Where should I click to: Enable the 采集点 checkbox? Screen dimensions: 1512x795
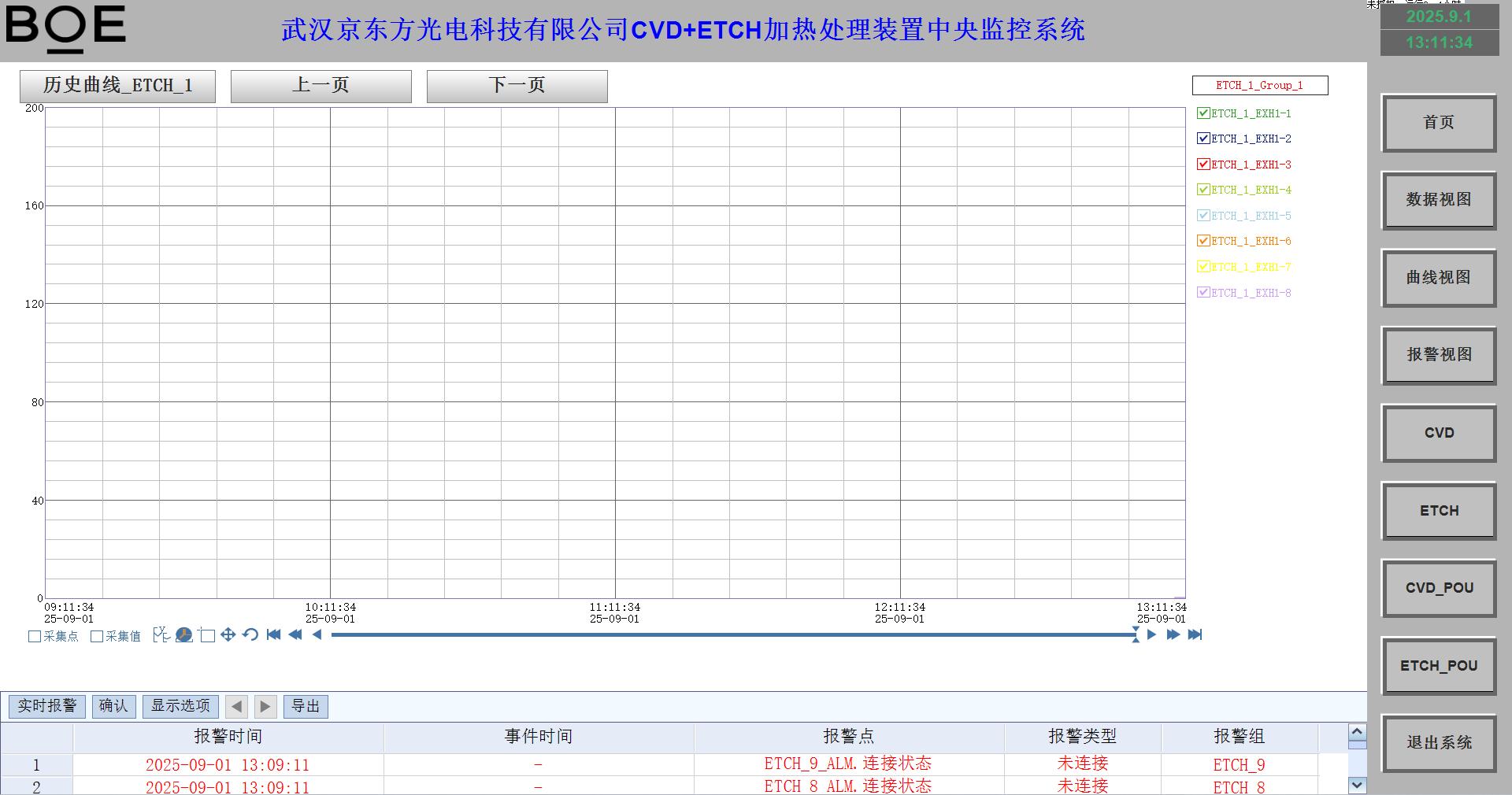pyautogui.click(x=35, y=637)
